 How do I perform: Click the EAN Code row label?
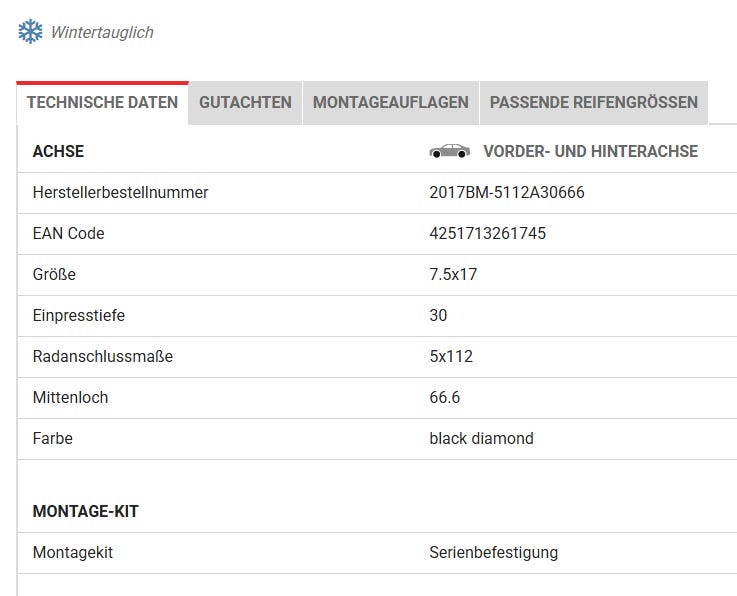click(68, 233)
